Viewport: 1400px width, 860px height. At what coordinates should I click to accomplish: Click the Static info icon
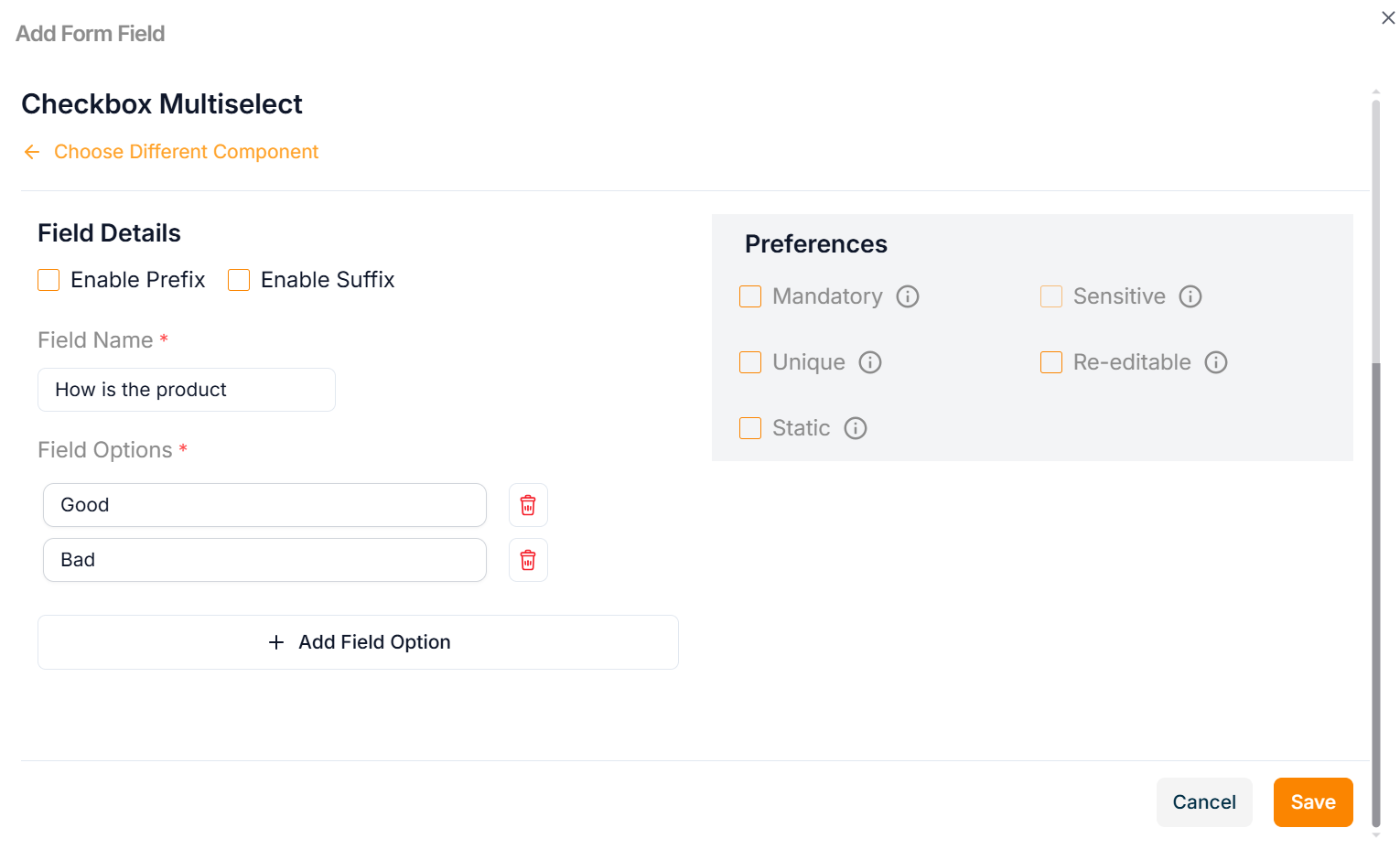coord(855,428)
